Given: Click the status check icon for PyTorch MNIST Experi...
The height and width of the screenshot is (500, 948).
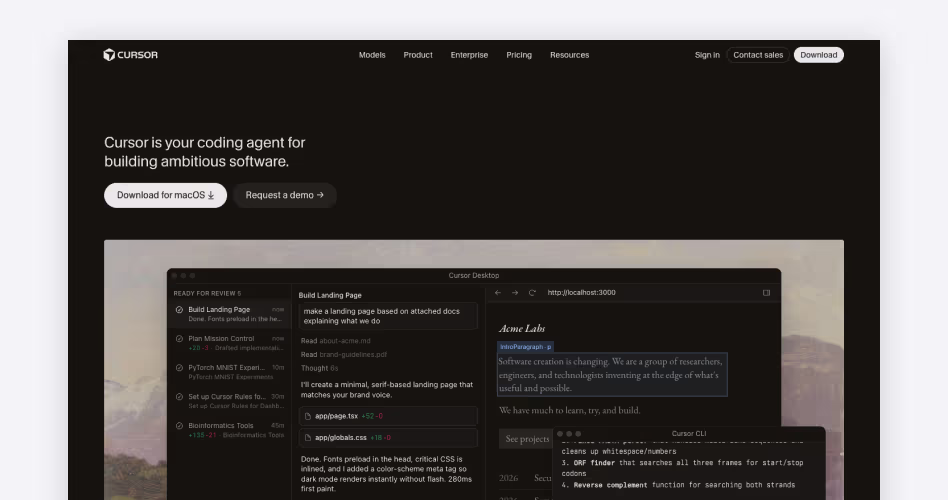Looking at the screenshot, I should tap(179, 368).
